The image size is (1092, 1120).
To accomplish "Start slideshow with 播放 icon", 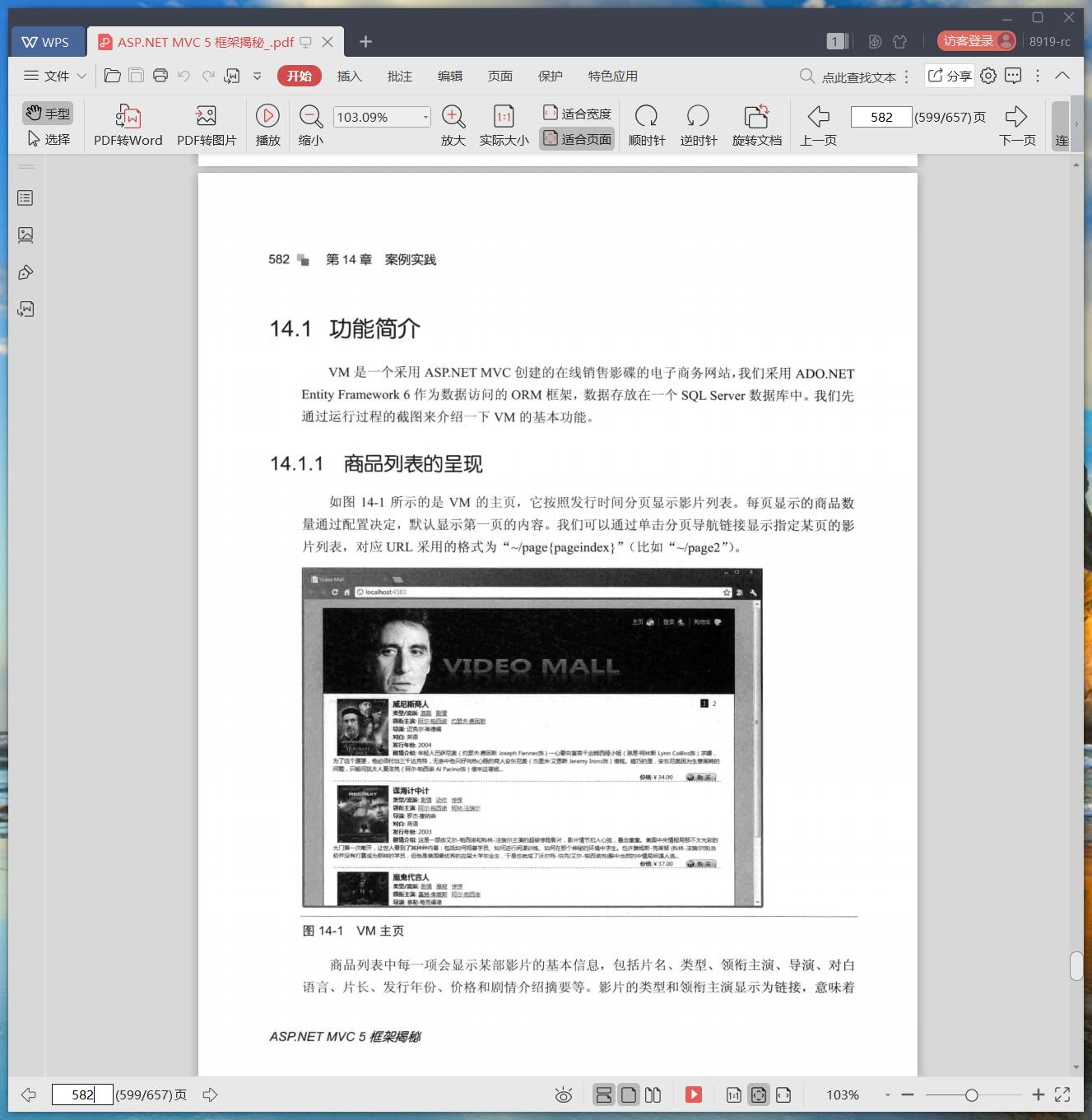I will tap(267, 116).
